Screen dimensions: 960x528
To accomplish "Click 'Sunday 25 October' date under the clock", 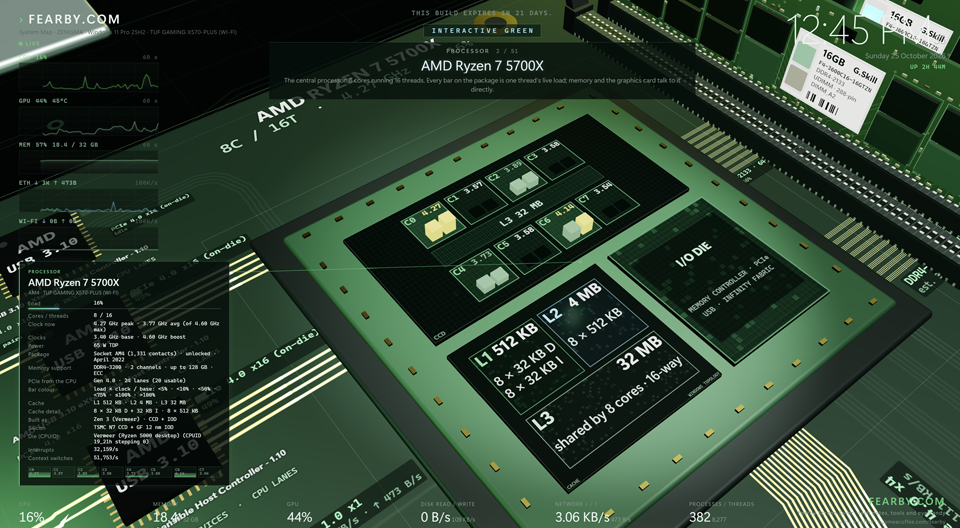I will (905, 56).
